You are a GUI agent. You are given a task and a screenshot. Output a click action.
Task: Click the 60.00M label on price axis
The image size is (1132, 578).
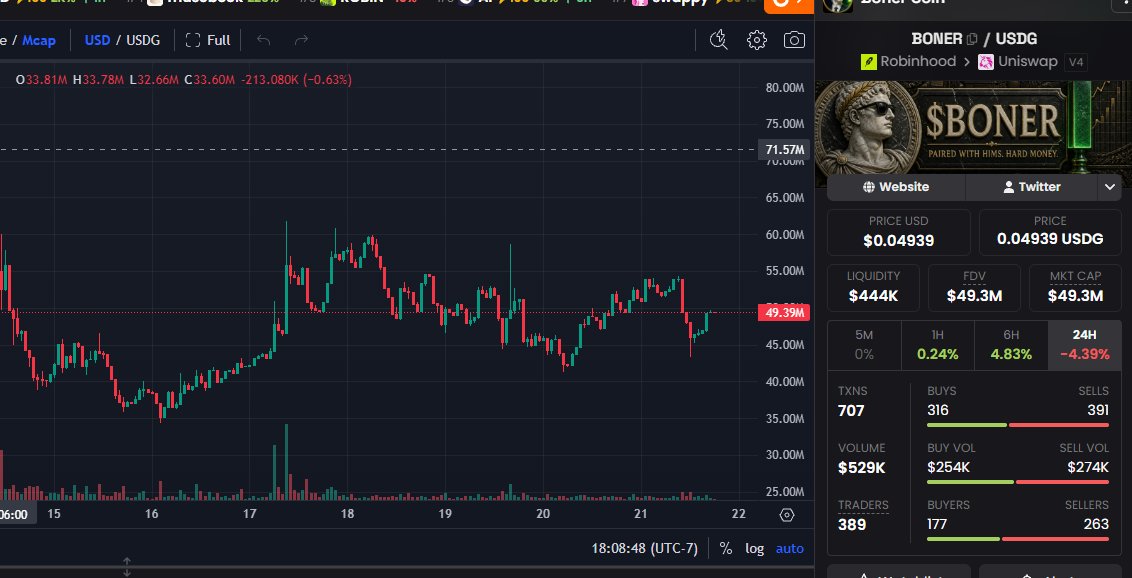click(785, 235)
